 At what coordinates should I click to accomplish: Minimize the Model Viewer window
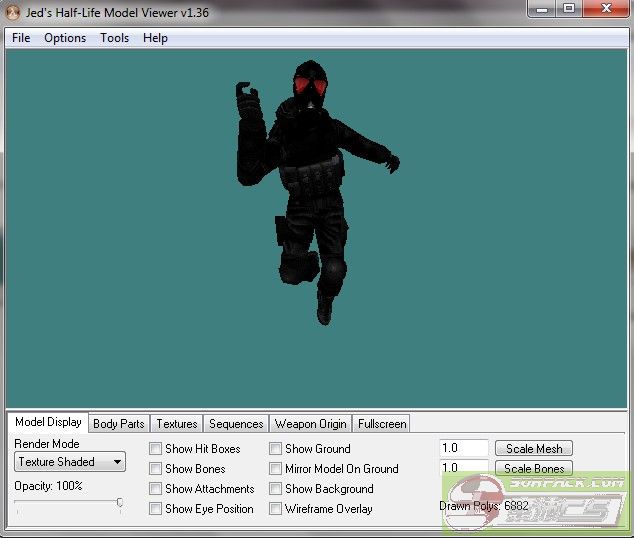click(x=542, y=8)
